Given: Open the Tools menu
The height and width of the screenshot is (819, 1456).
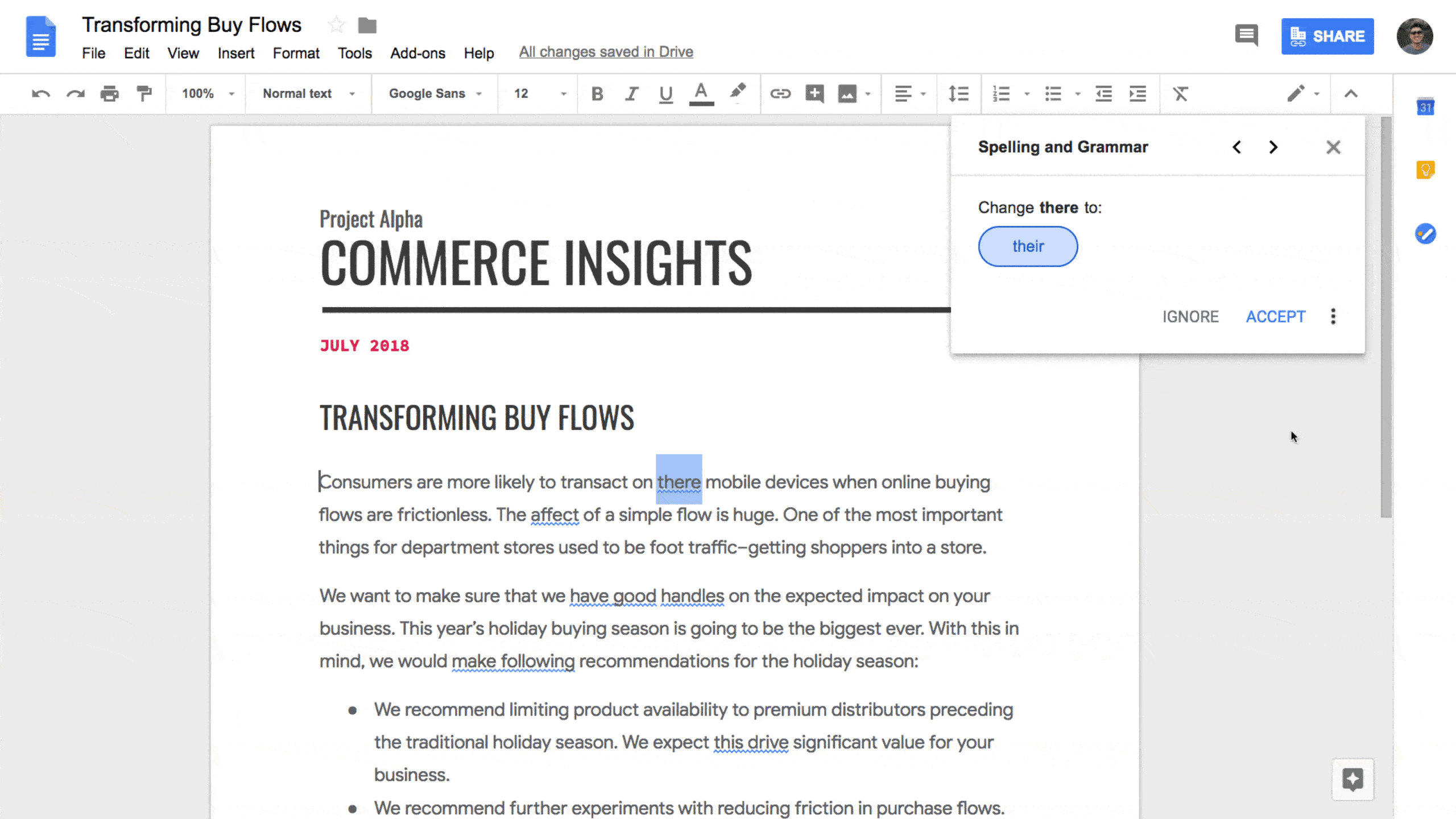Looking at the screenshot, I should (354, 53).
